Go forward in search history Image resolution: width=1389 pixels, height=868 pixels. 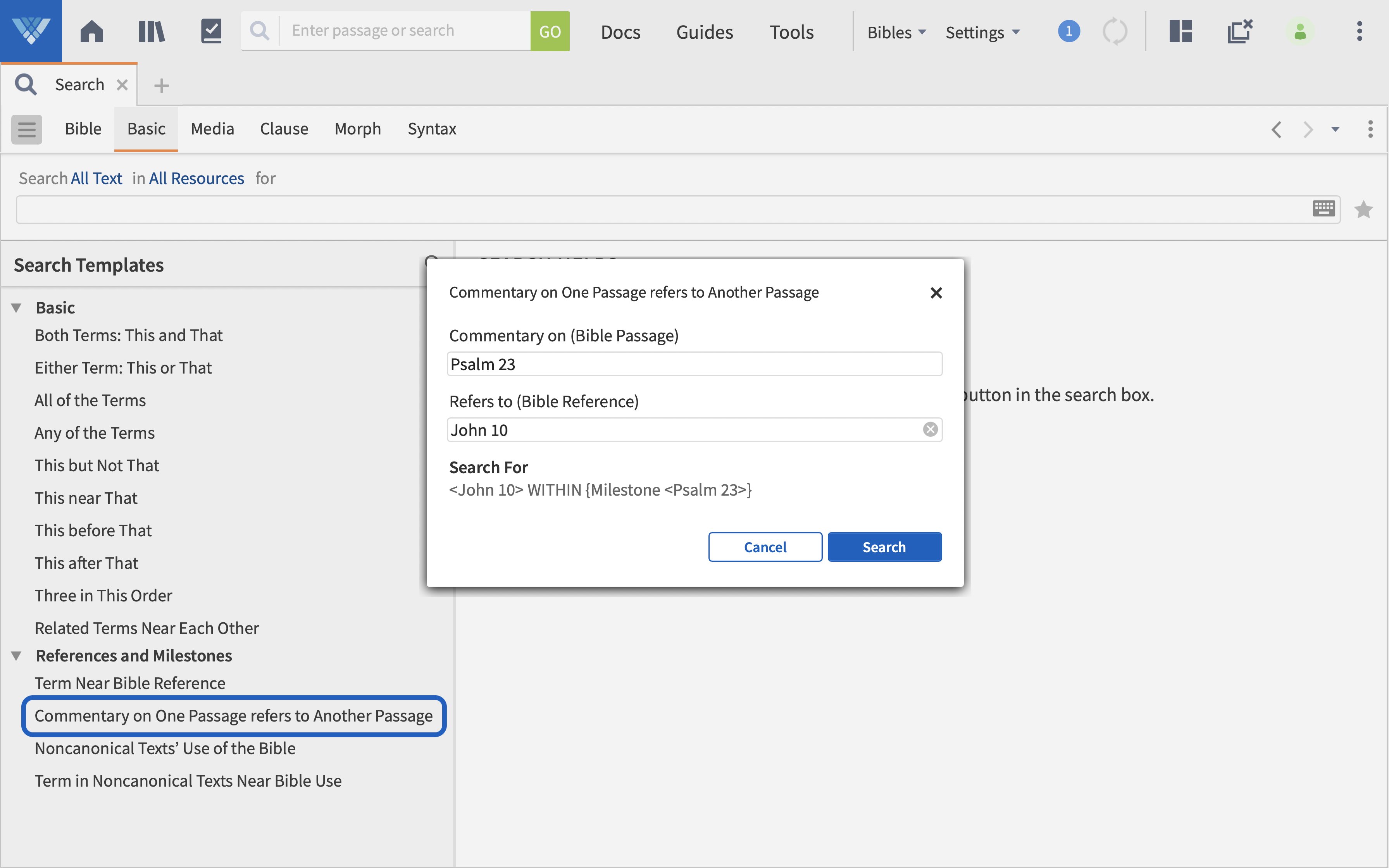tap(1308, 130)
